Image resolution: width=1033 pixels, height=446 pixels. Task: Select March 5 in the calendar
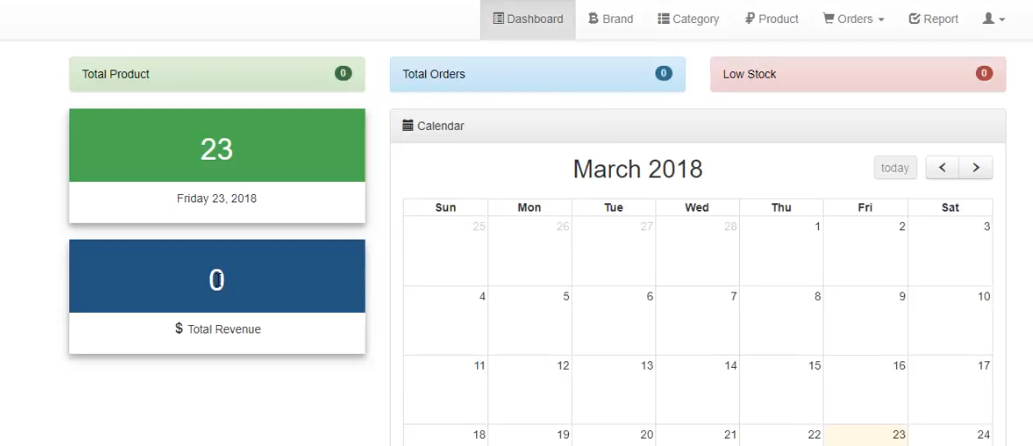point(530,321)
